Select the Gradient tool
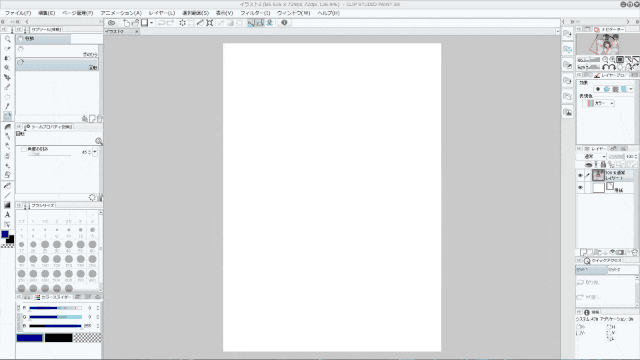The image size is (640, 360). [x=7, y=205]
